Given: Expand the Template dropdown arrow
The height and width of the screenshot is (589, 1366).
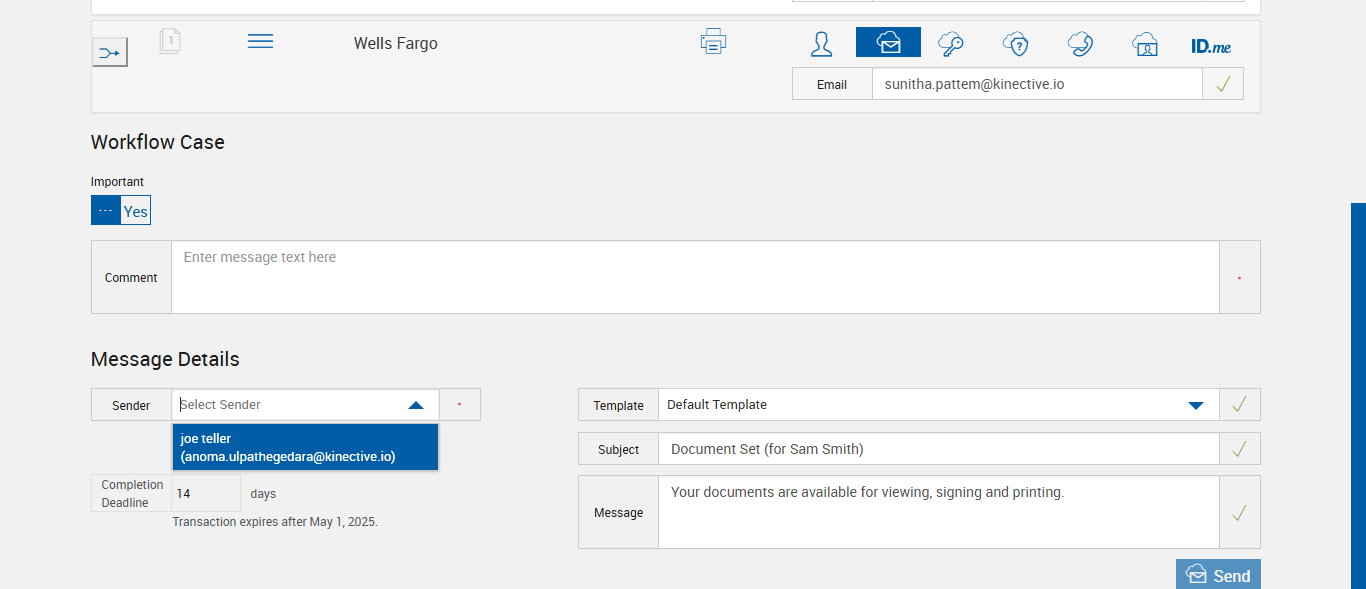Looking at the screenshot, I should (x=1195, y=405).
